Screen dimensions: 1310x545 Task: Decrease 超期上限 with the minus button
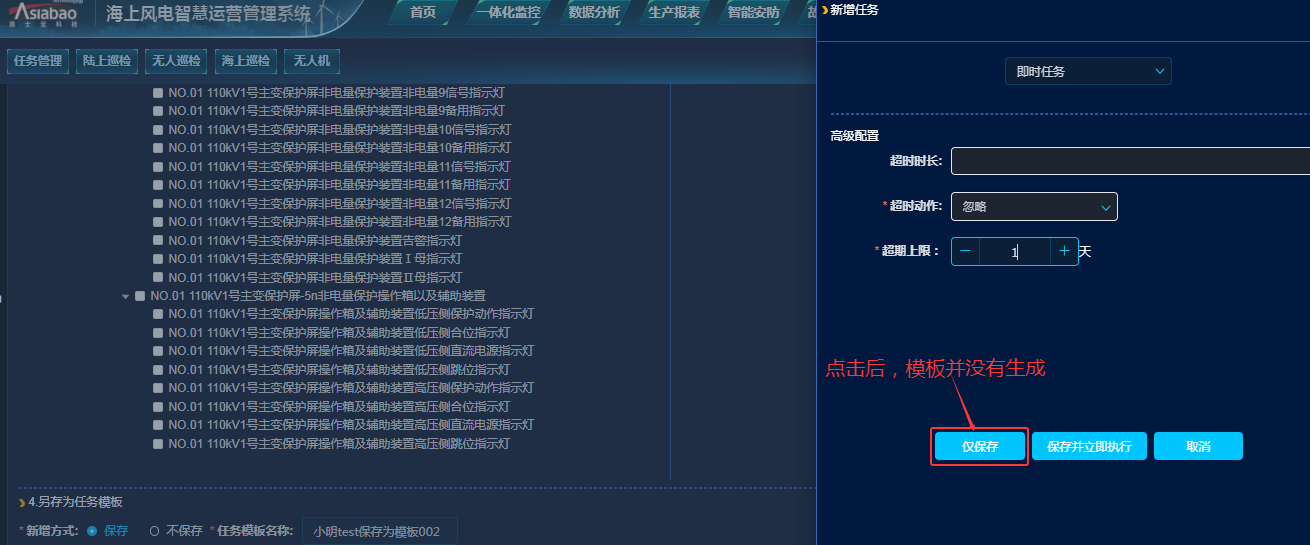(x=965, y=252)
